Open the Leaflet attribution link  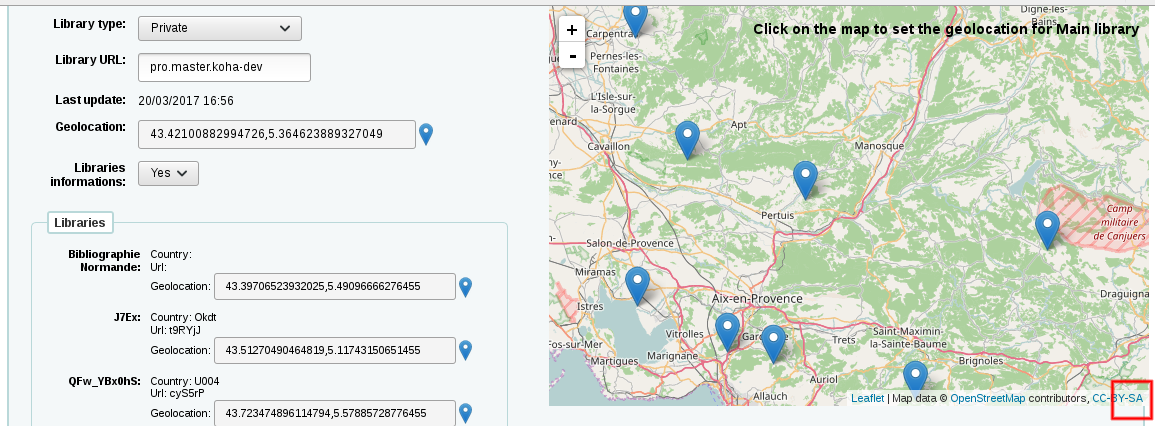coord(867,398)
